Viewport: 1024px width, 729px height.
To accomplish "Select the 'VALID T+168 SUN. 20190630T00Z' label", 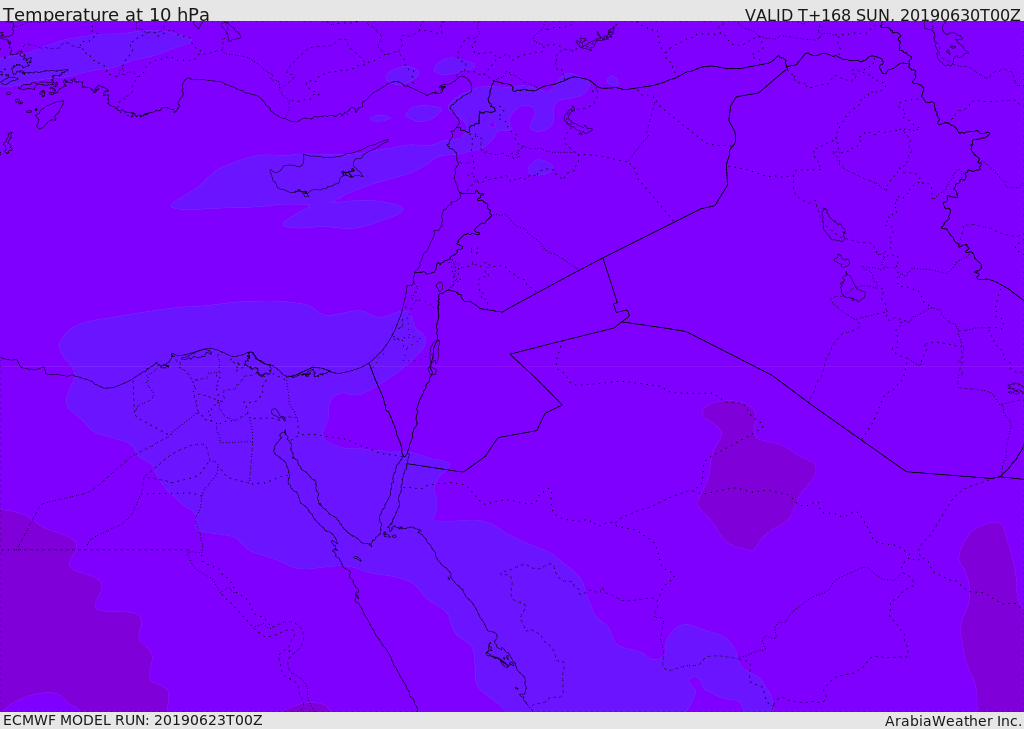I will tap(883, 14).
